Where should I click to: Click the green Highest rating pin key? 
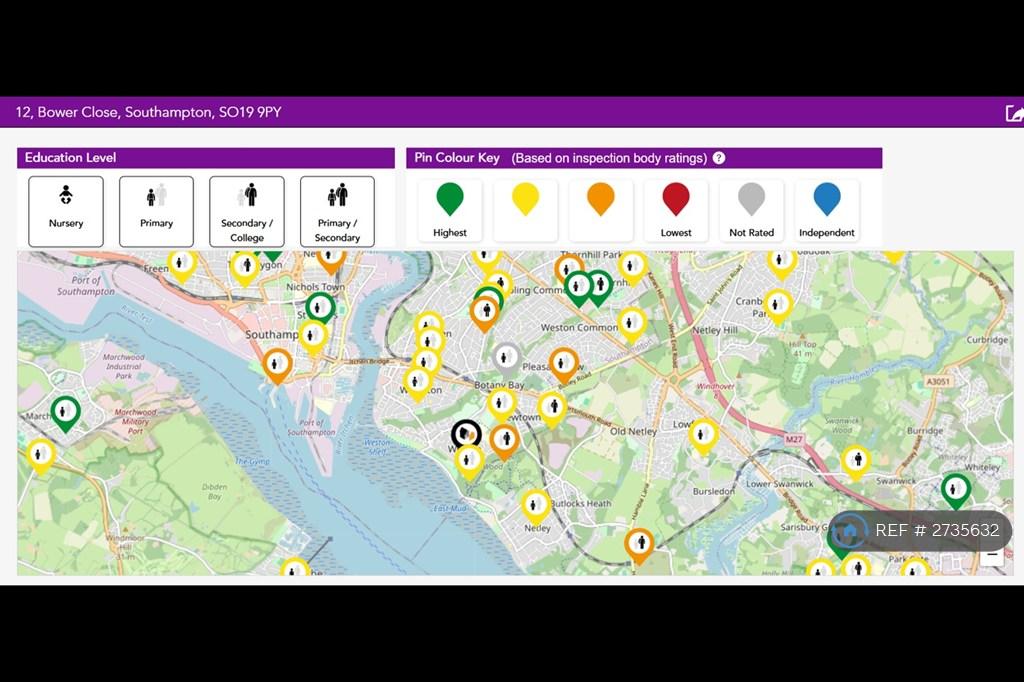click(x=449, y=210)
